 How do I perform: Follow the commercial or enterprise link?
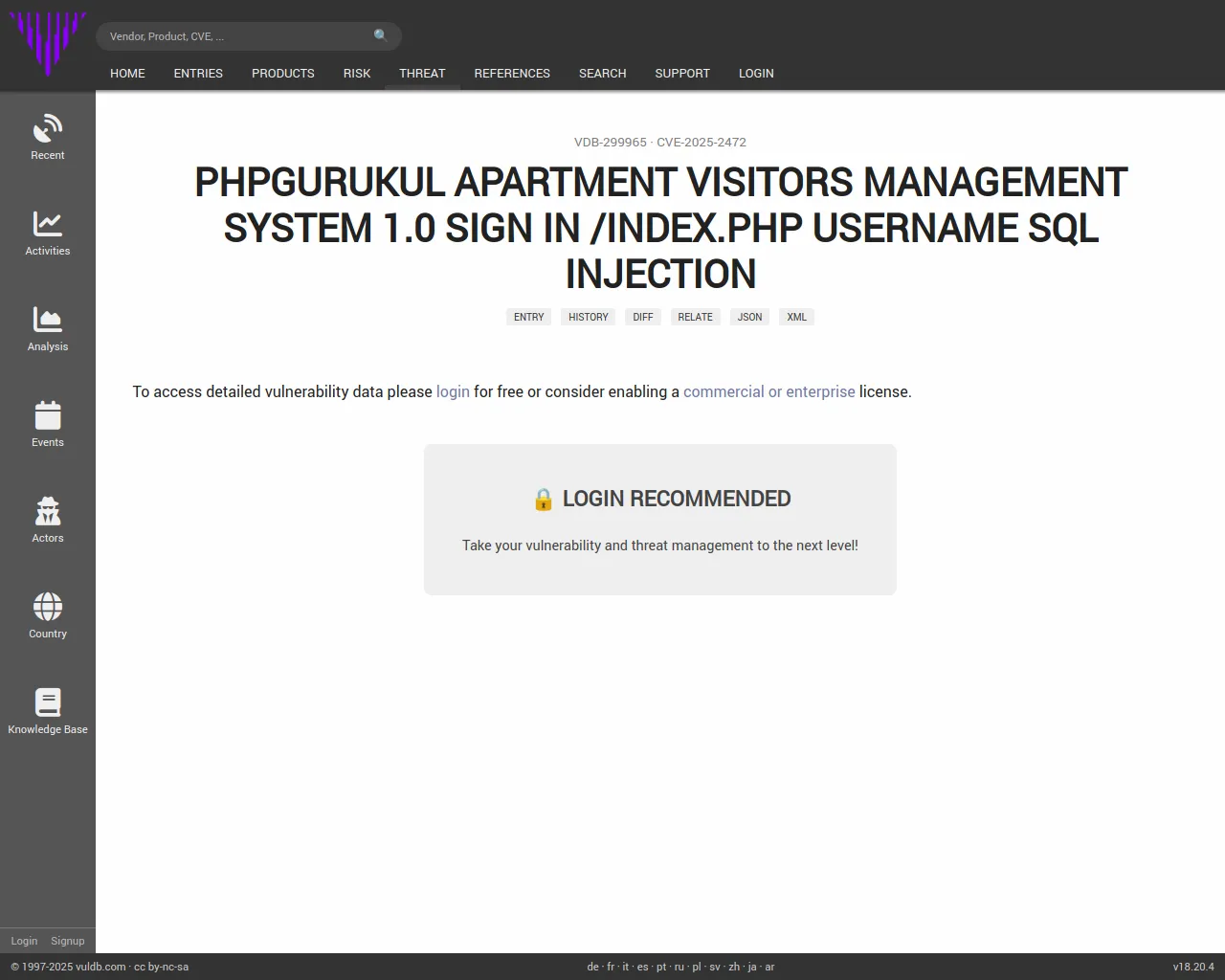click(x=769, y=391)
